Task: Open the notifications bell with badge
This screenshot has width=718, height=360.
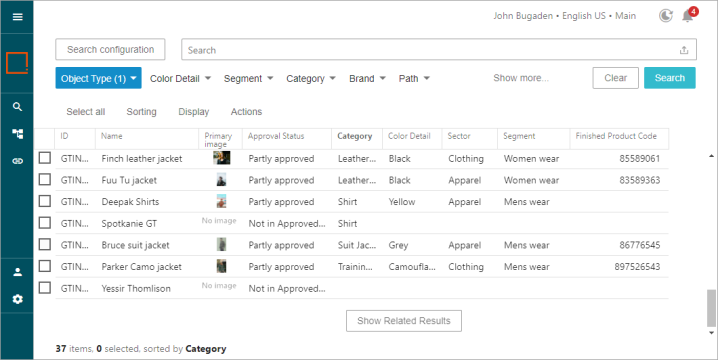Action: (688, 15)
